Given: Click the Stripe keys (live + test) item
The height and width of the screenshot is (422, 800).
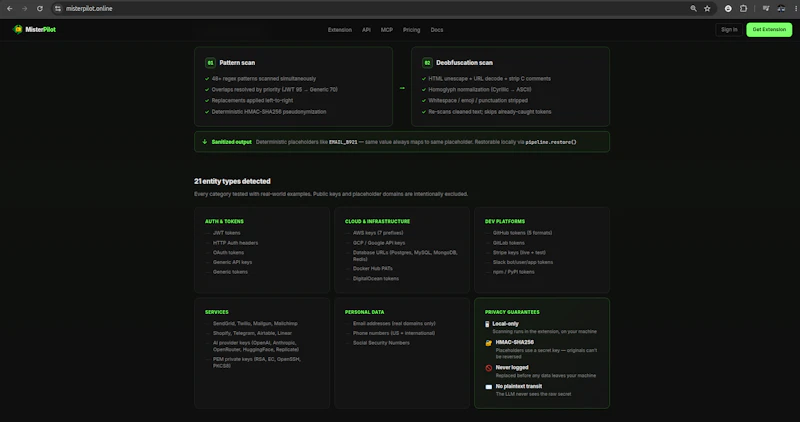Looking at the screenshot, I should pyautogui.click(x=519, y=253).
